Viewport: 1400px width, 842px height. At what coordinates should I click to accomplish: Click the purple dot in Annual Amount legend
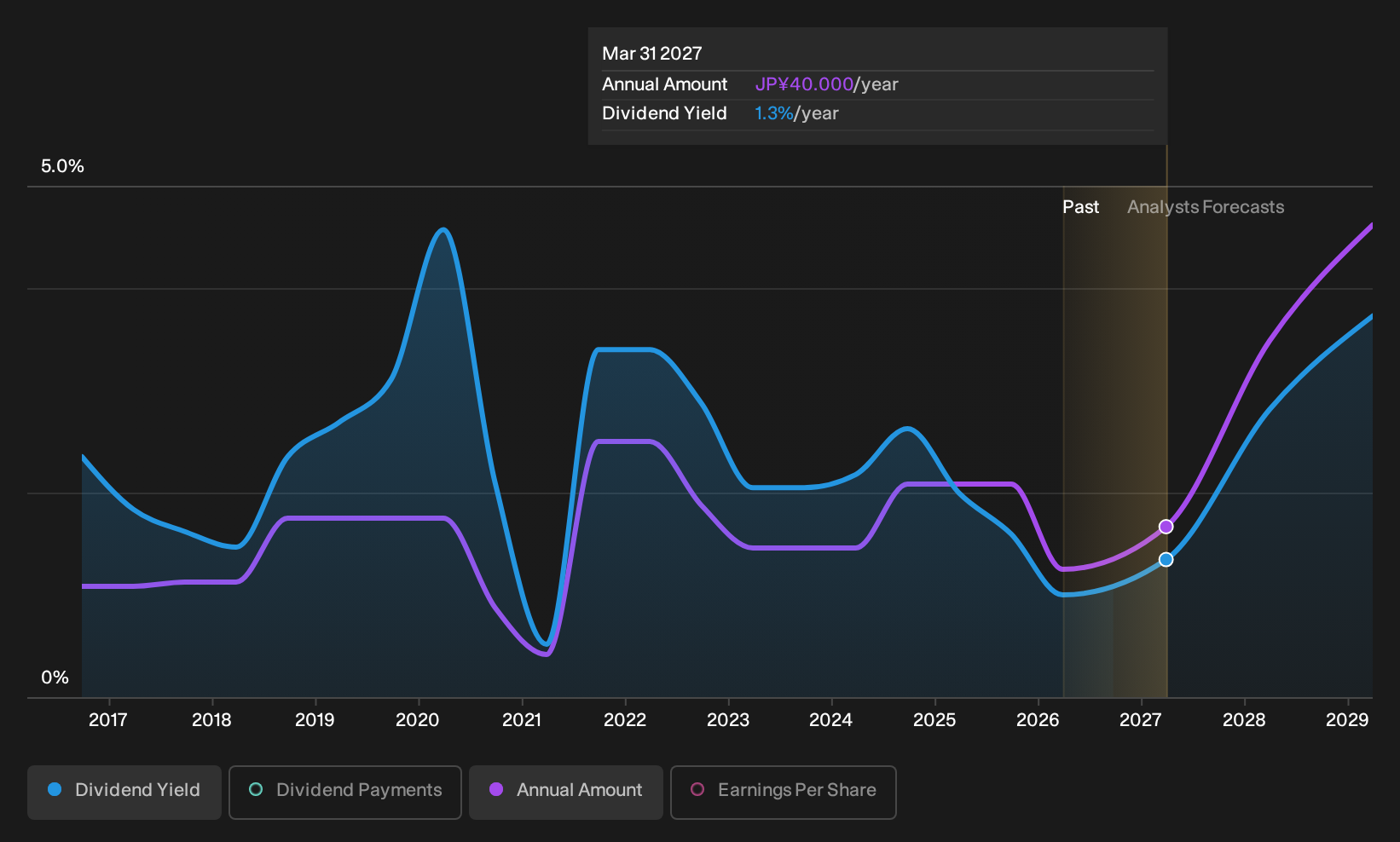(496, 789)
